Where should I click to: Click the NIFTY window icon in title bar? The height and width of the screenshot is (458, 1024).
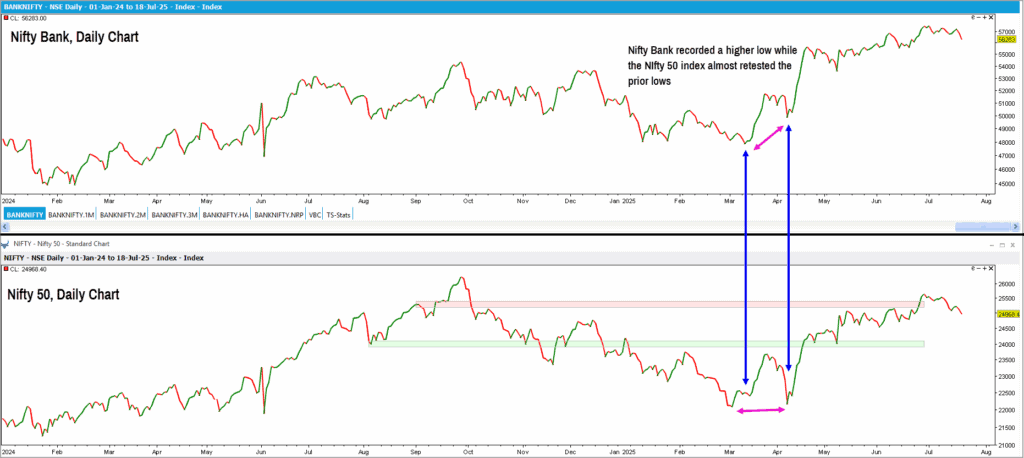[x=6, y=243]
